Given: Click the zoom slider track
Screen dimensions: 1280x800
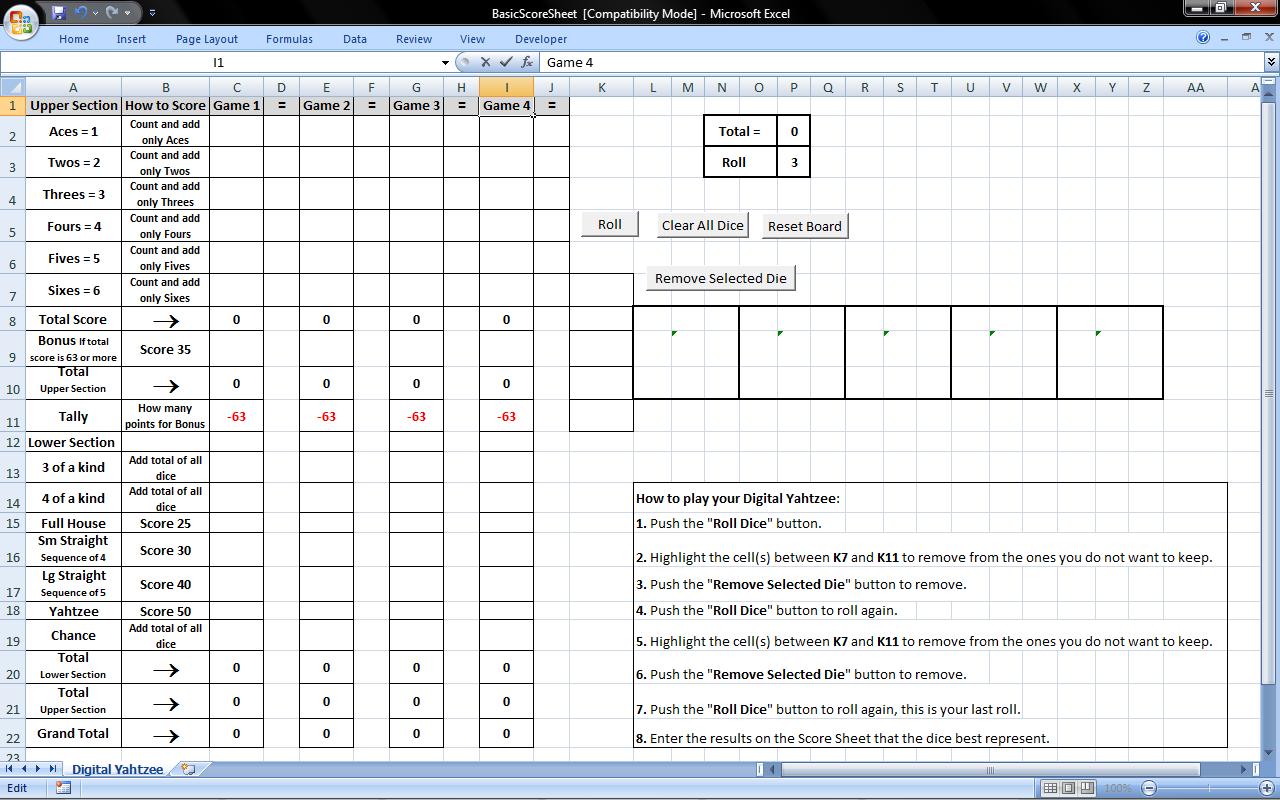Looking at the screenshot, I should click(x=1208, y=788).
